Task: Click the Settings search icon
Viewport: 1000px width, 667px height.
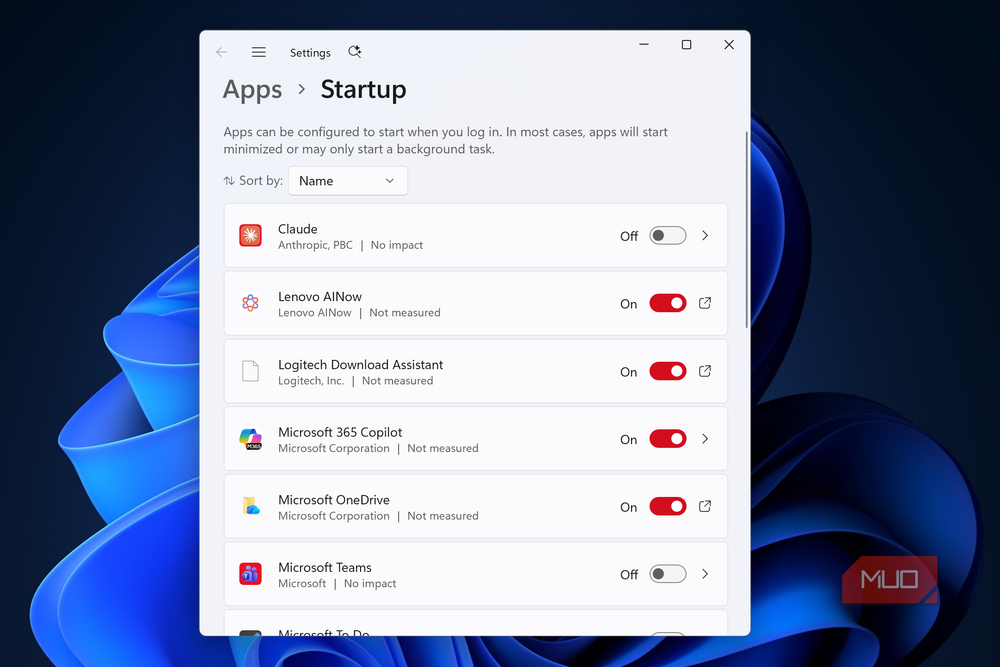Action: click(355, 52)
